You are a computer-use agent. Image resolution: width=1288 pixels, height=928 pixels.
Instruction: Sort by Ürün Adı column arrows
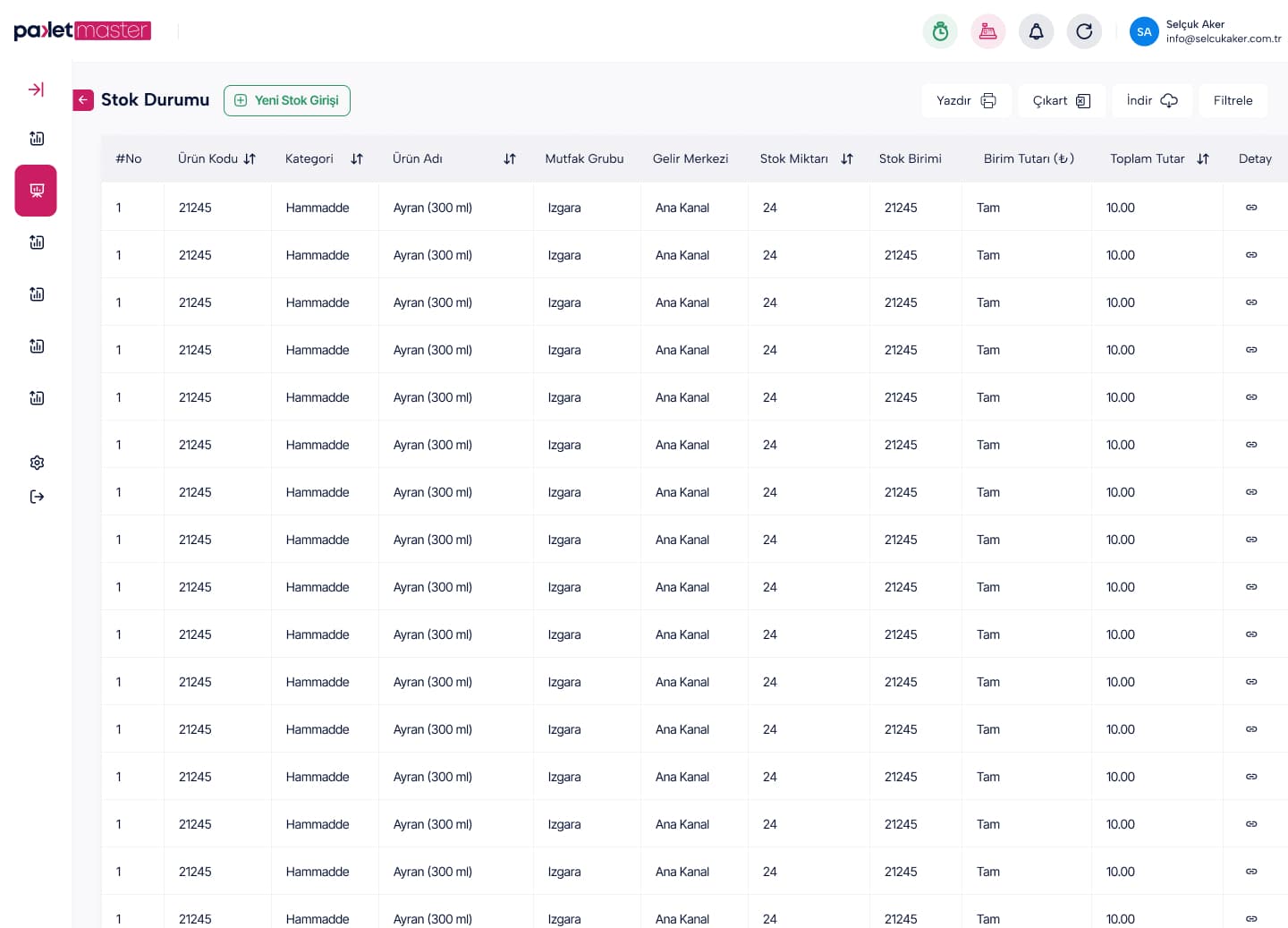(510, 158)
